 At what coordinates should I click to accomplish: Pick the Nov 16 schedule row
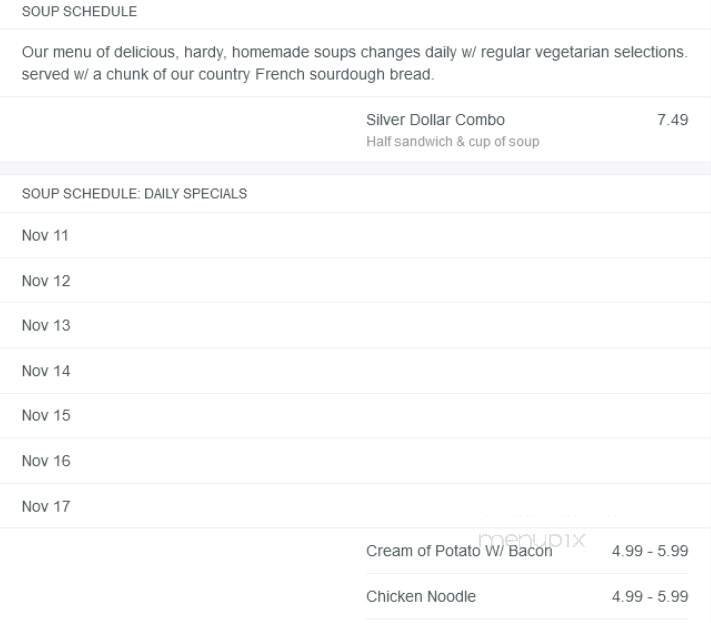pyautogui.click(x=46, y=461)
